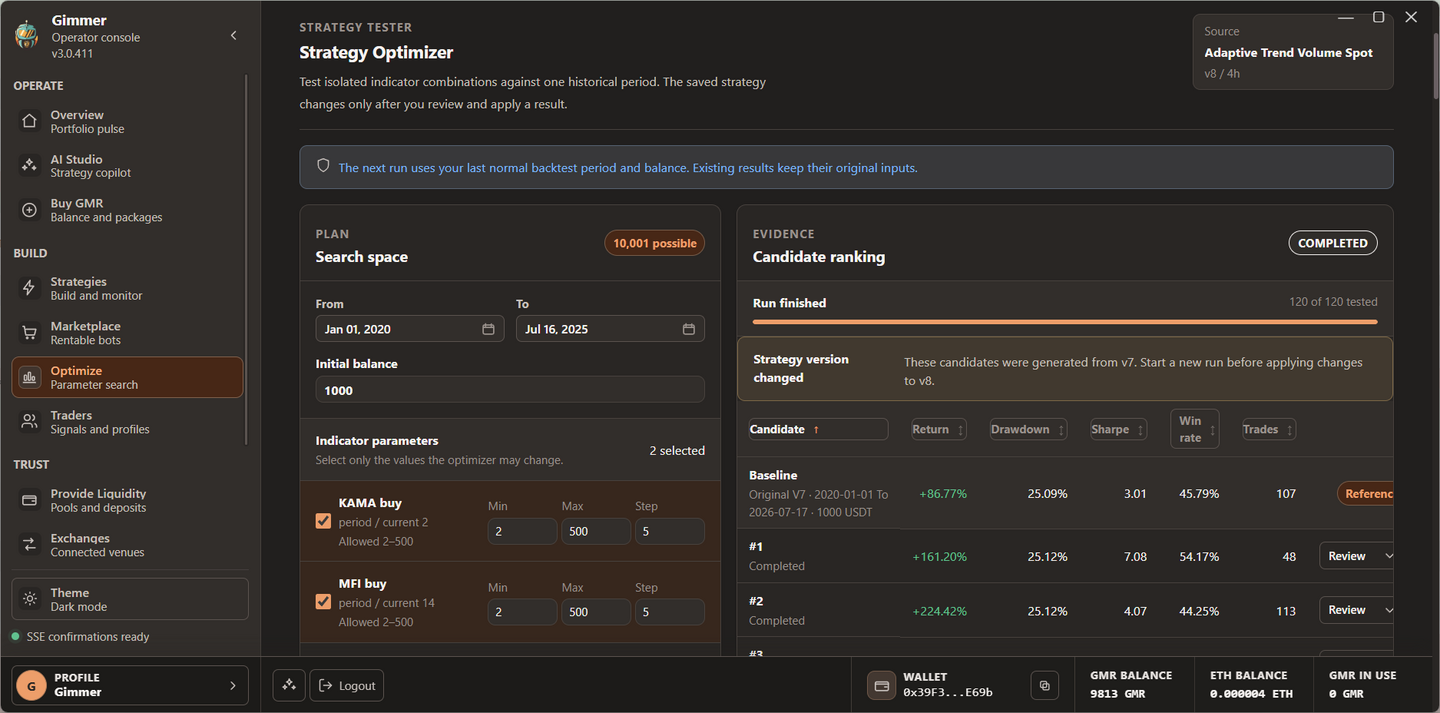This screenshot has width=1440, height=713.
Task: Click the KAMA buy Min field
Action: click(522, 531)
